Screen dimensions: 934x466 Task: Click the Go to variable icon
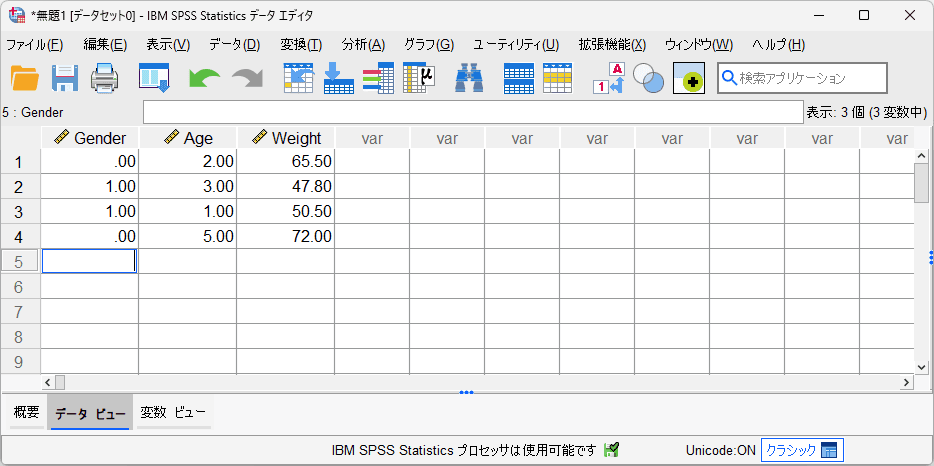click(338, 78)
